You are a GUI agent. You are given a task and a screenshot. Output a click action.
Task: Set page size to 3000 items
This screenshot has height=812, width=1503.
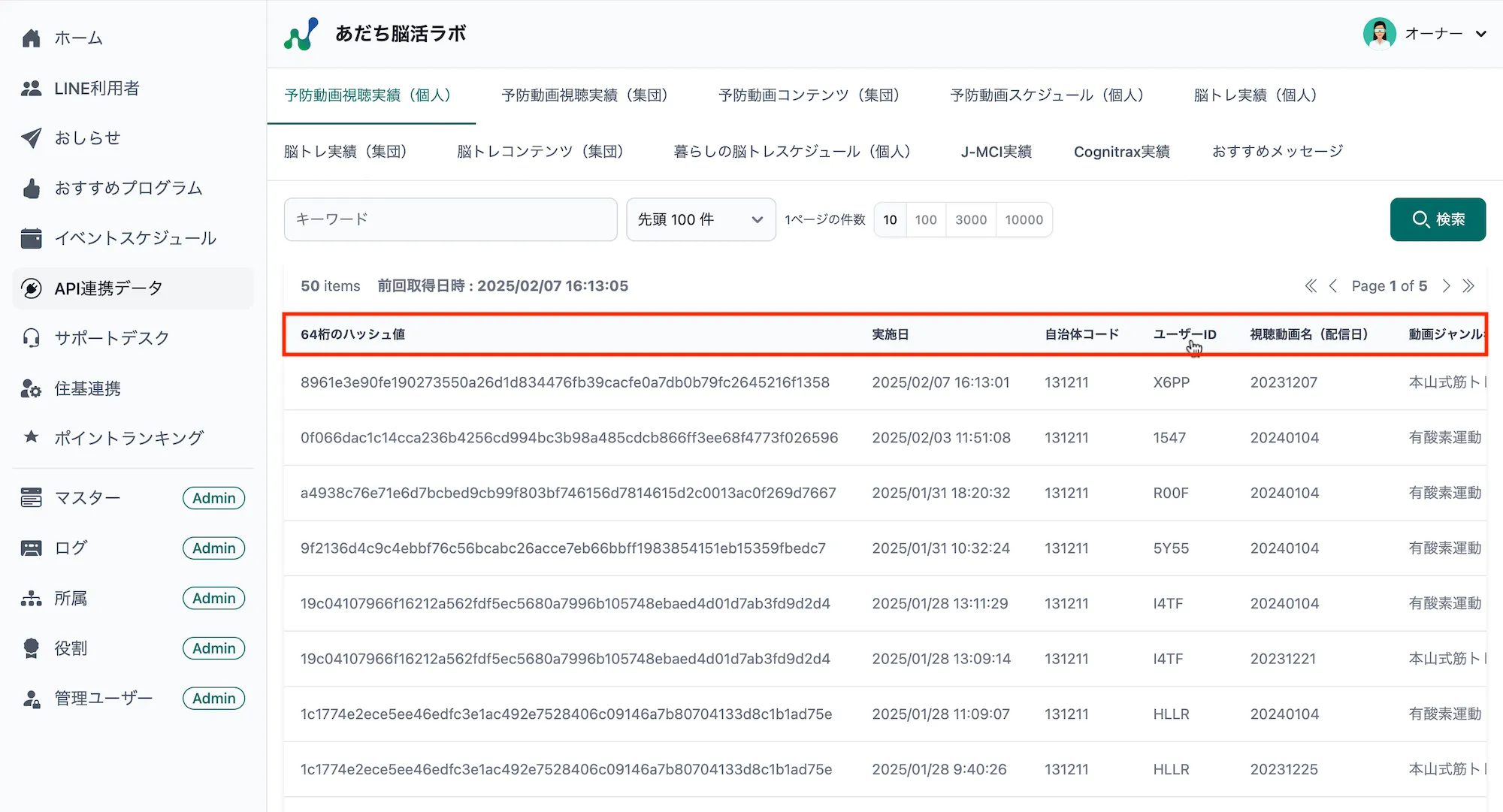pos(970,219)
